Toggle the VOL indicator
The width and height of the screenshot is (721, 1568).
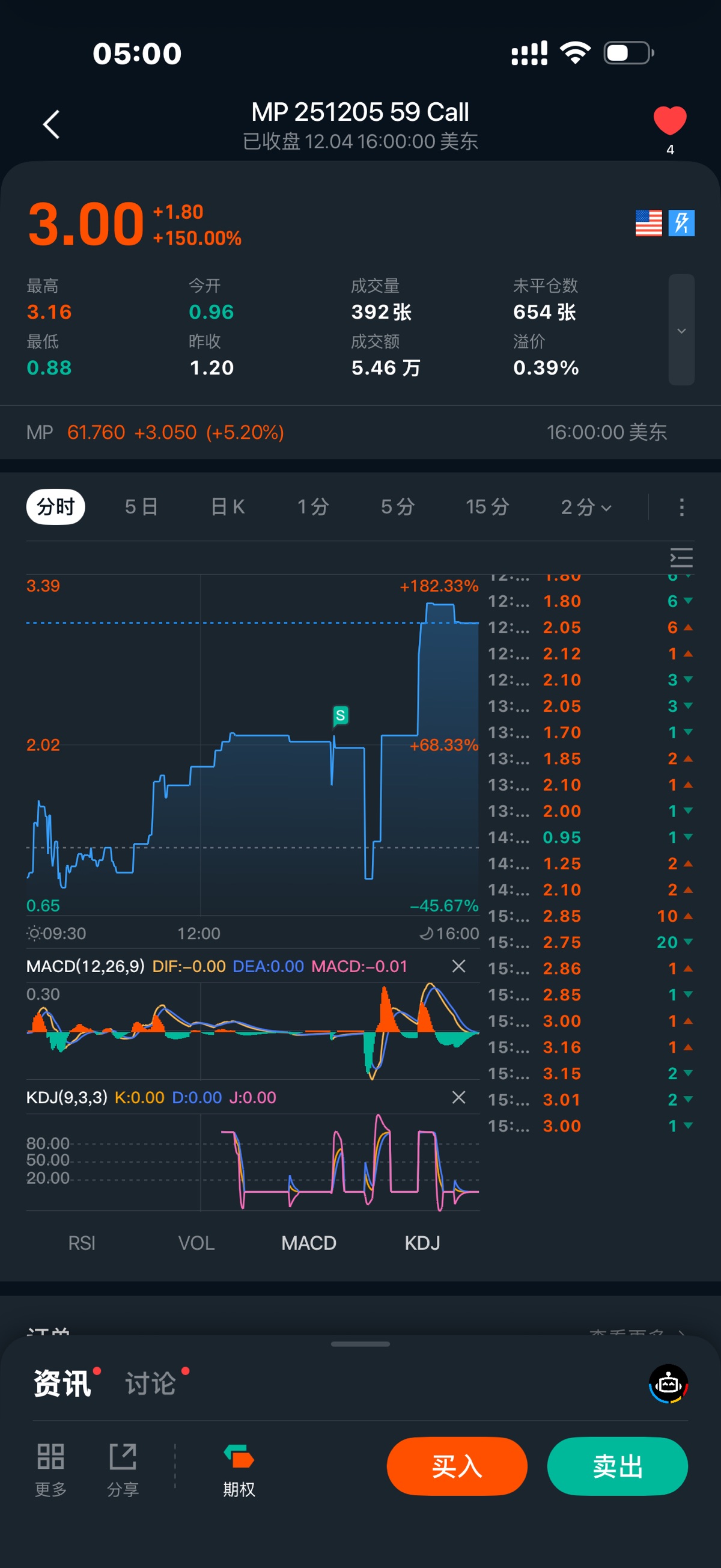click(196, 1243)
